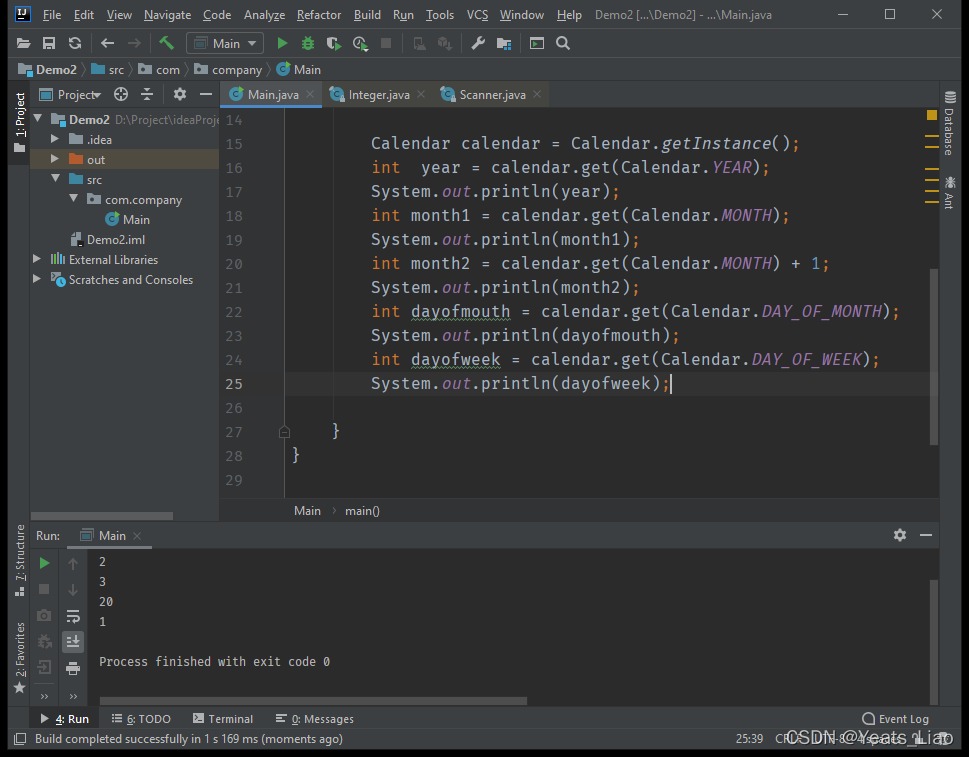Click the Save All disk icon
Image resolution: width=969 pixels, height=757 pixels.
click(49, 43)
